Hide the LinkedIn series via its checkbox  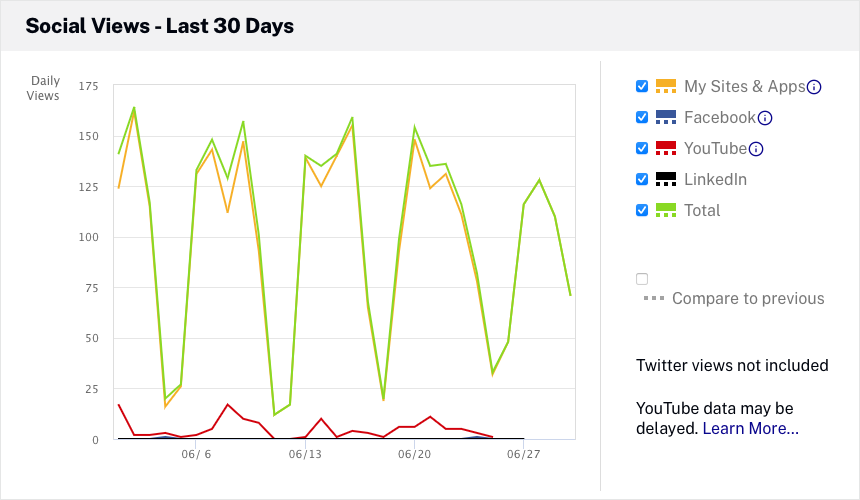click(642, 179)
